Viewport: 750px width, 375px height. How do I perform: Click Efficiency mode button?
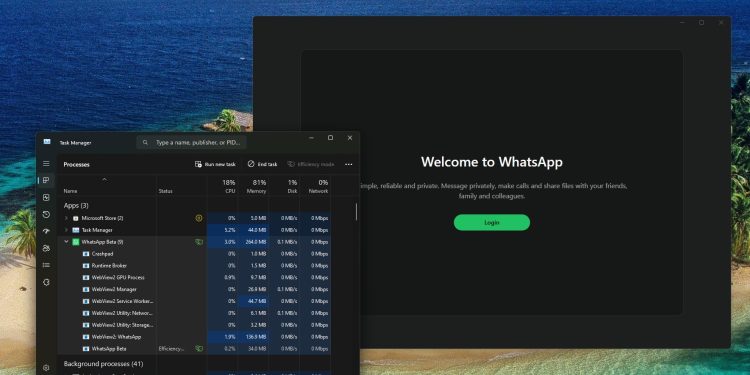[311, 164]
